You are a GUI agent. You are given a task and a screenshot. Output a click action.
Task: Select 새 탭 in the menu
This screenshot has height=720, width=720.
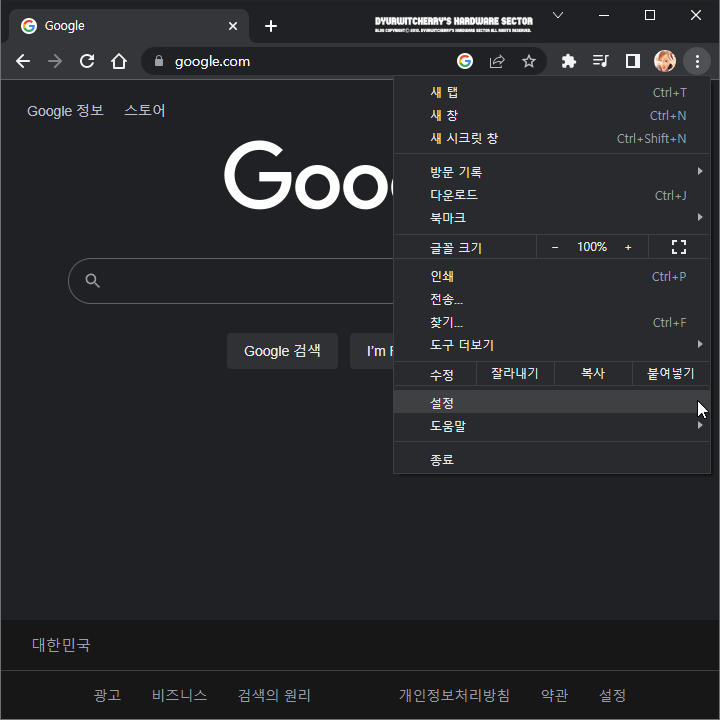552,92
